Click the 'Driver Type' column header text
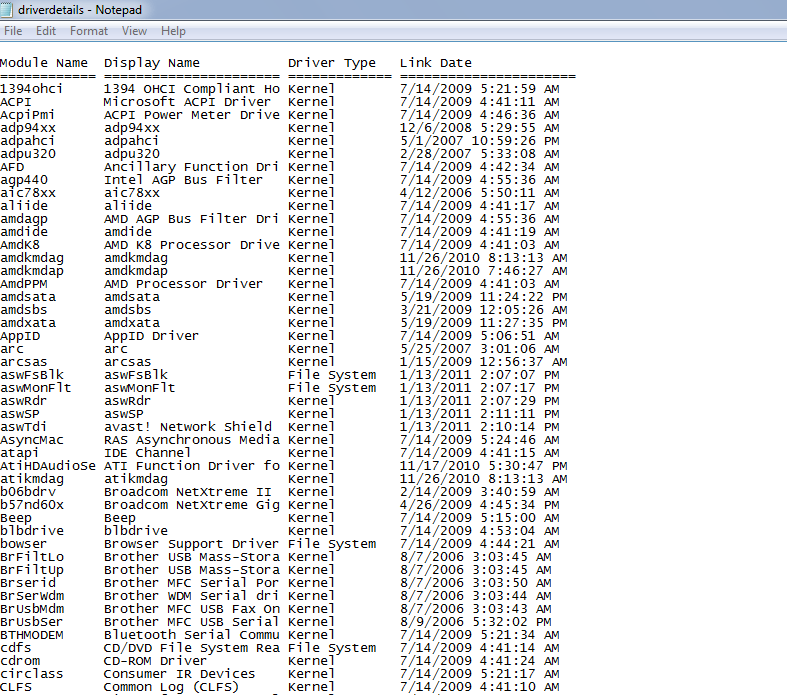Screen dimensions: 787x695 pyautogui.click(x=332, y=63)
